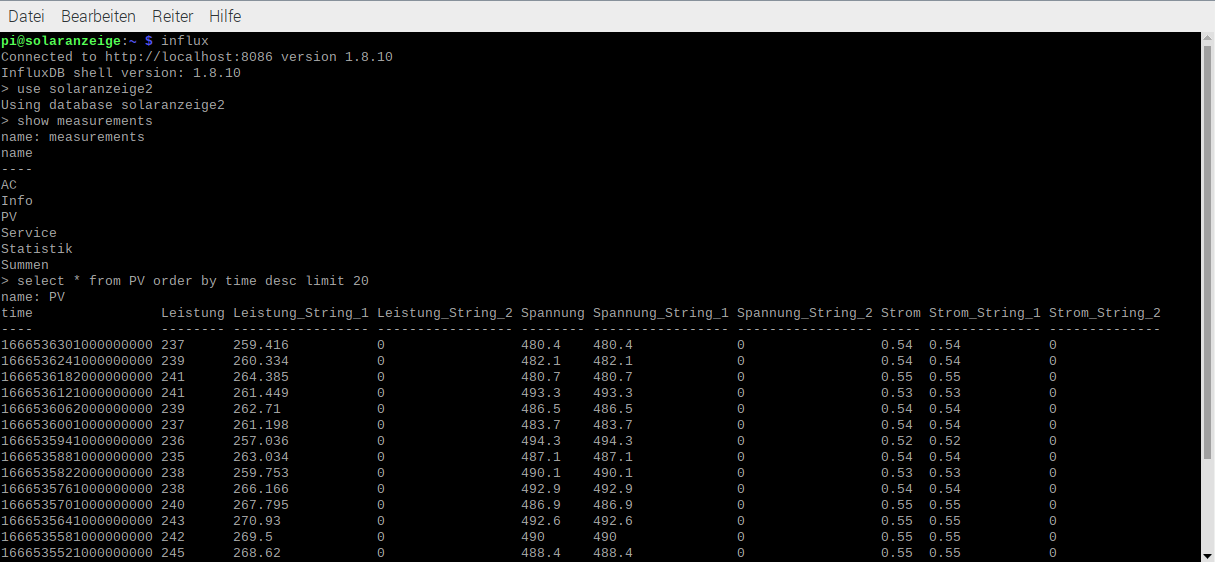Image resolution: width=1215 pixels, height=562 pixels.
Task: Open the Hilfe menu
Action: pyautogui.click(x=225, y=16)
